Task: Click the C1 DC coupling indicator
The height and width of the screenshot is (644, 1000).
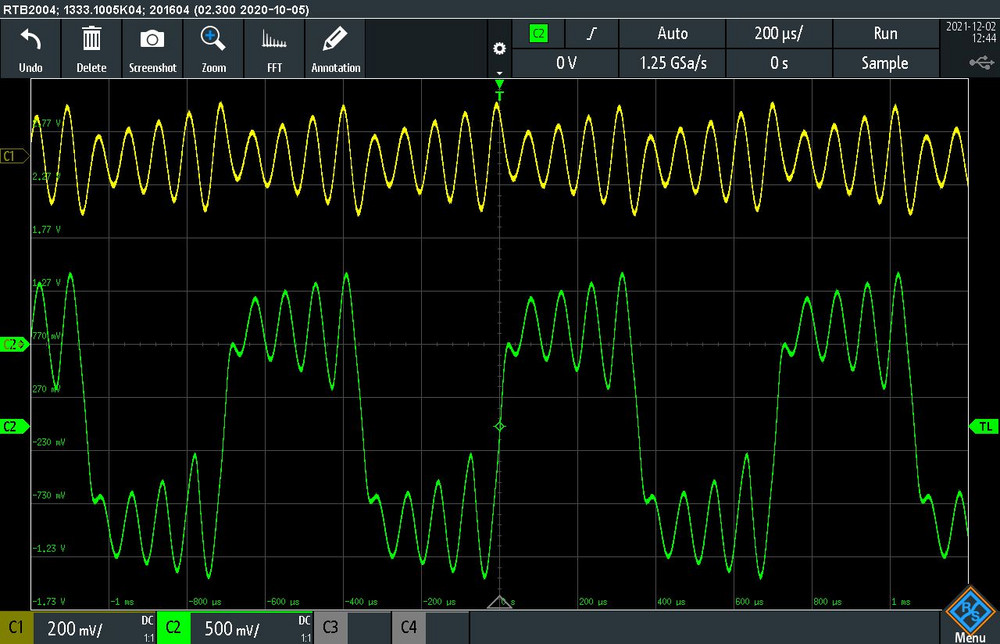Action: [147, 620]
